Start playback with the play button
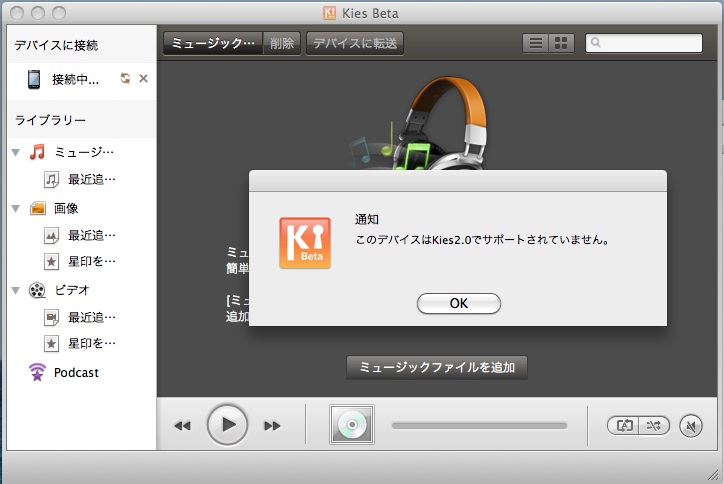This screenshot has height=484, width=724. click(x=227, y=424)
